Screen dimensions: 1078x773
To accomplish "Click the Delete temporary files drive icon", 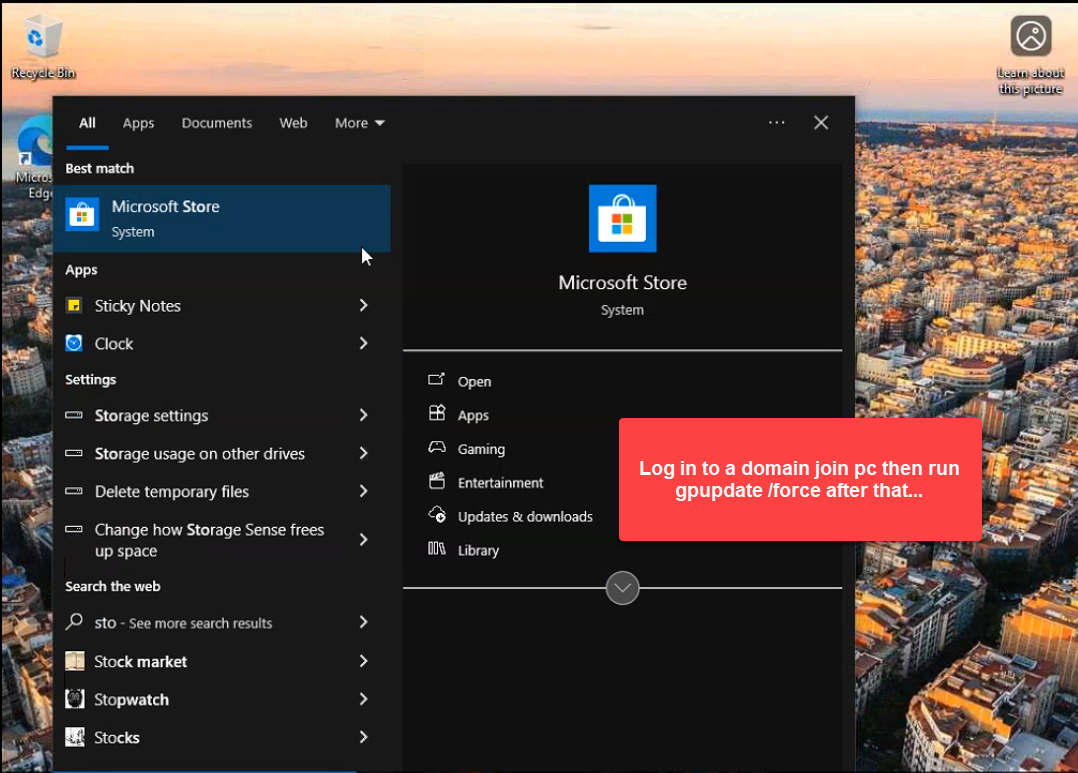I will [74, 491].
